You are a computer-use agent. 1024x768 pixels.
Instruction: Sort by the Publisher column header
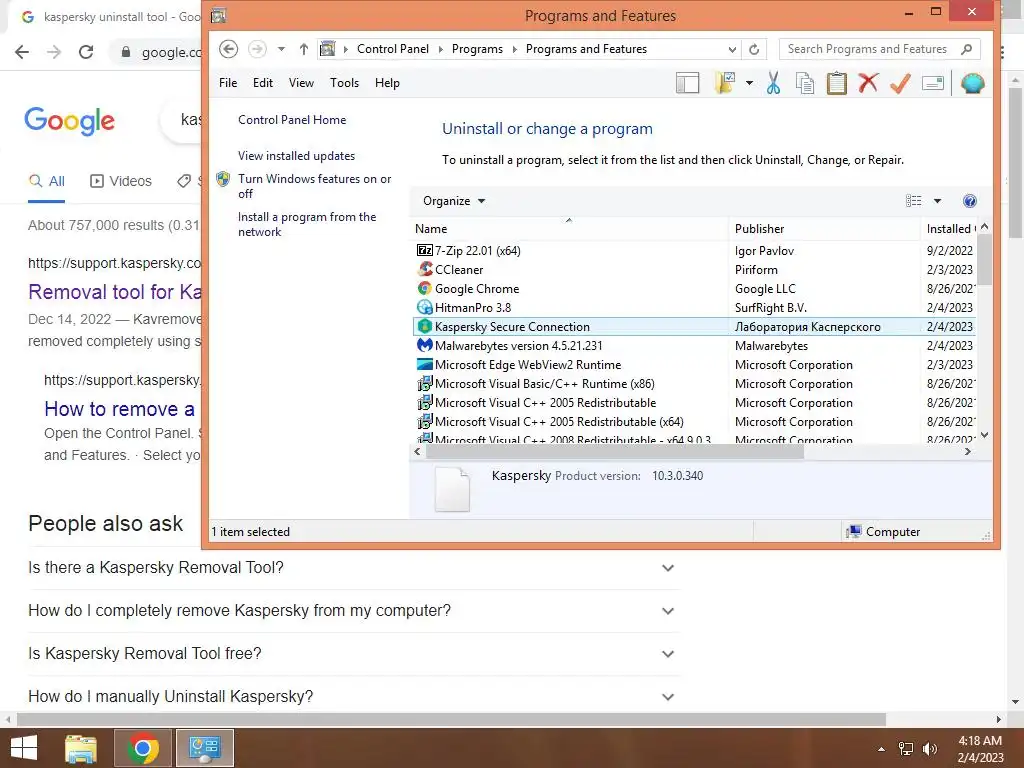[824, 229]
